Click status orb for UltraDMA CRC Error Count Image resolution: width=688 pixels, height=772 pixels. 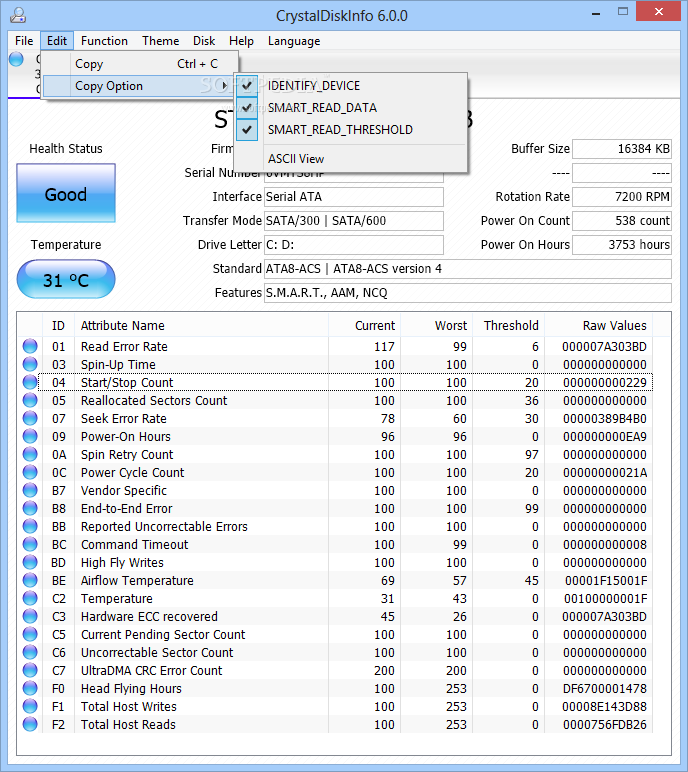[x=30, y=670]
